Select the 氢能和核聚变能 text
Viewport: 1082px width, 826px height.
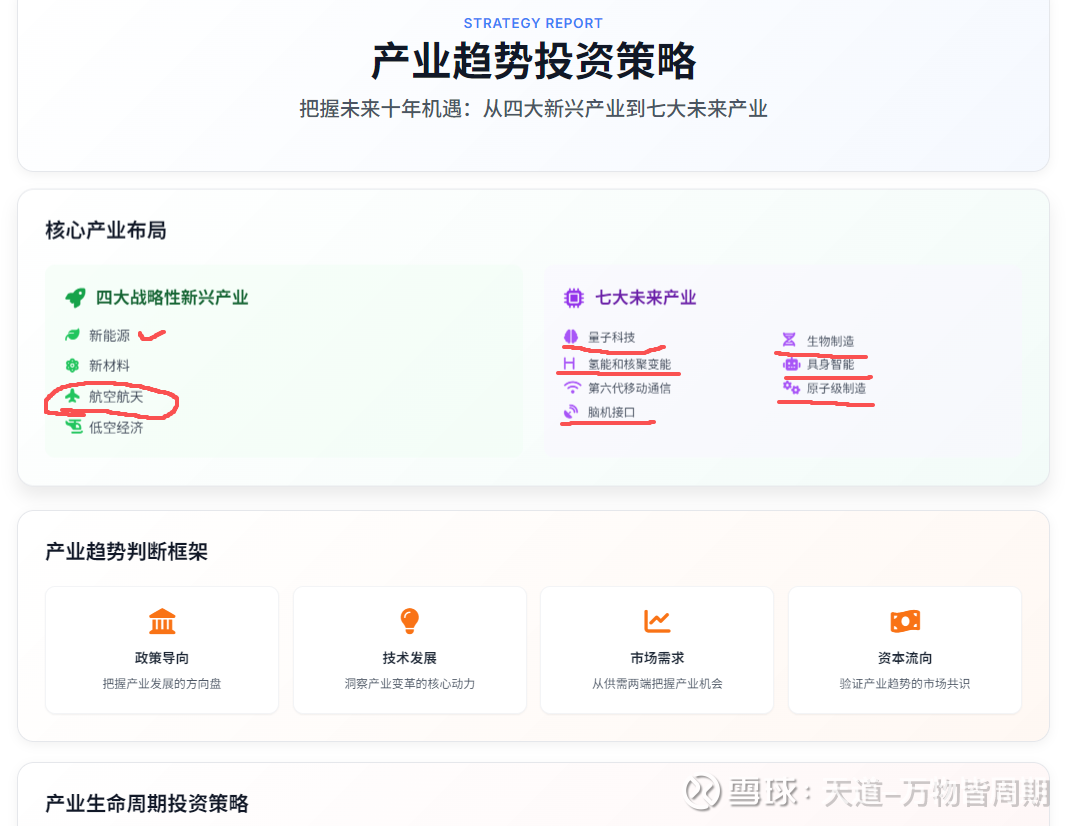click(x=629, y=364)
